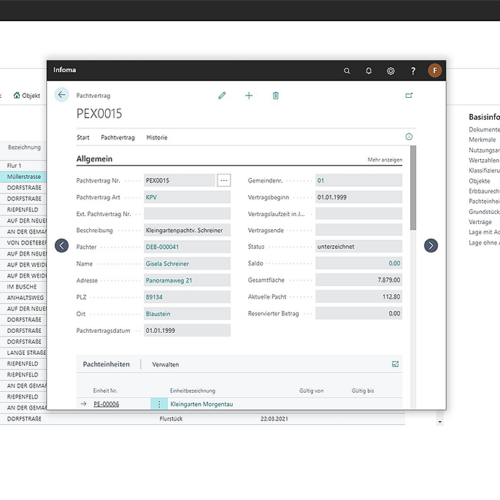
Task: Click the date 22.03.2021 in the background row
Action: point(274,419)
